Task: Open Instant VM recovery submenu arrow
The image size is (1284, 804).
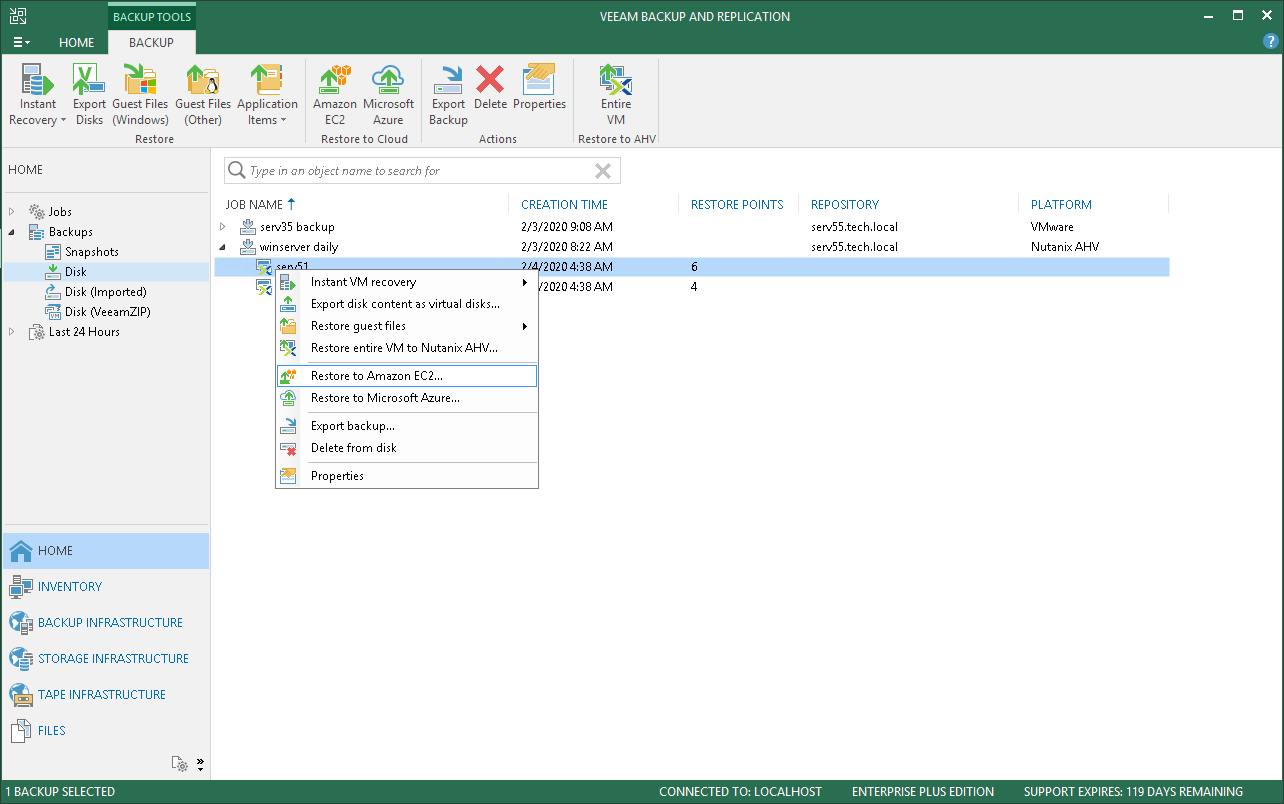Action: pyautogui.click(x=525, y=282)
